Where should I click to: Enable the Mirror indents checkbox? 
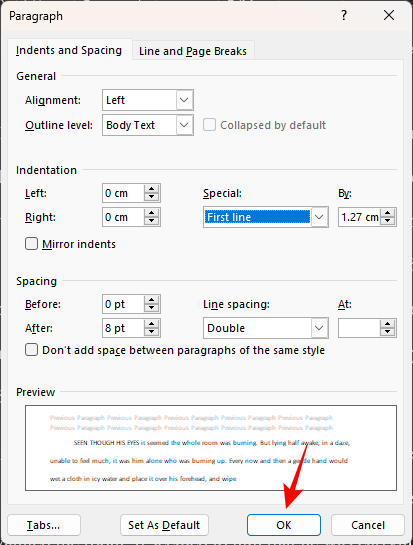pos(32,244)
